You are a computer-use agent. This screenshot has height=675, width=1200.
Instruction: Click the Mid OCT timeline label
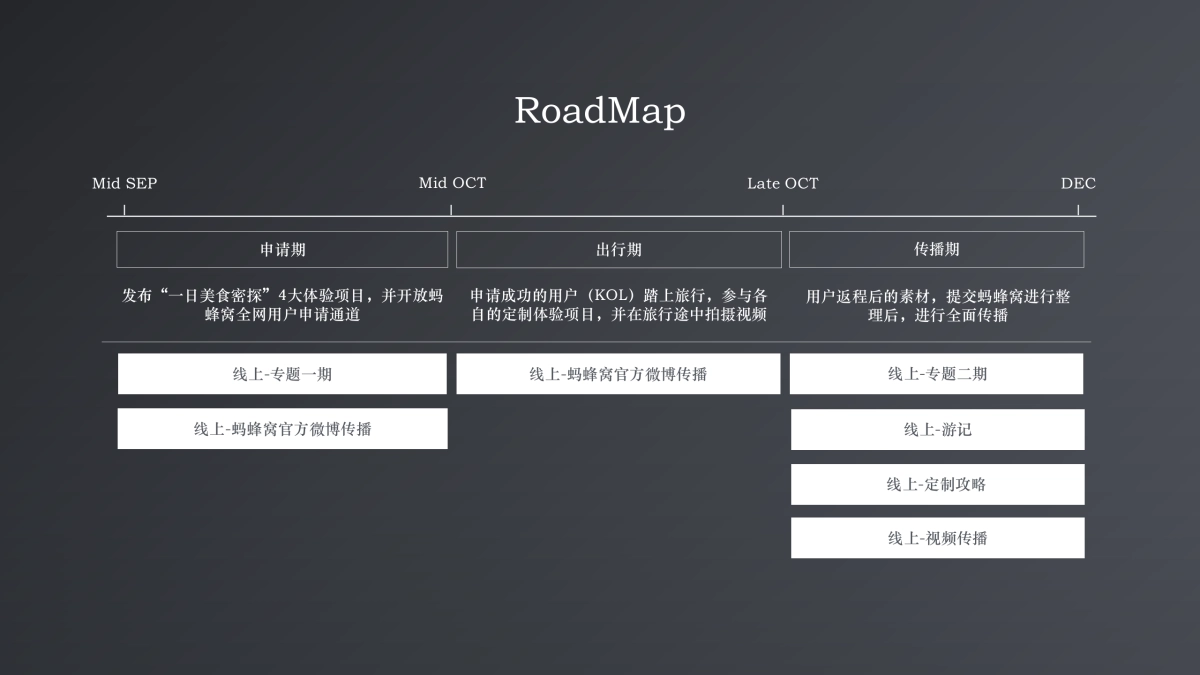(451, 183)
